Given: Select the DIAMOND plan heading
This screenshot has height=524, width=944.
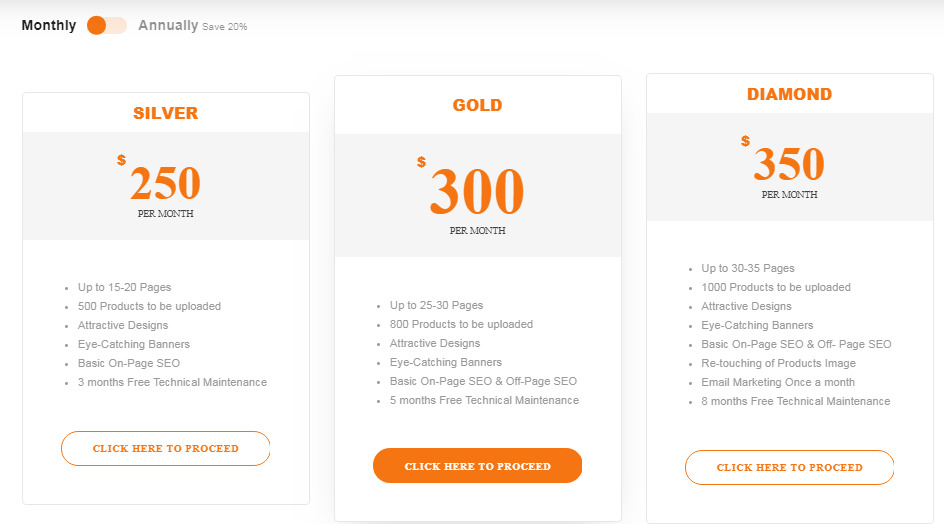Looking at the screenshot, I should point(789,94).
